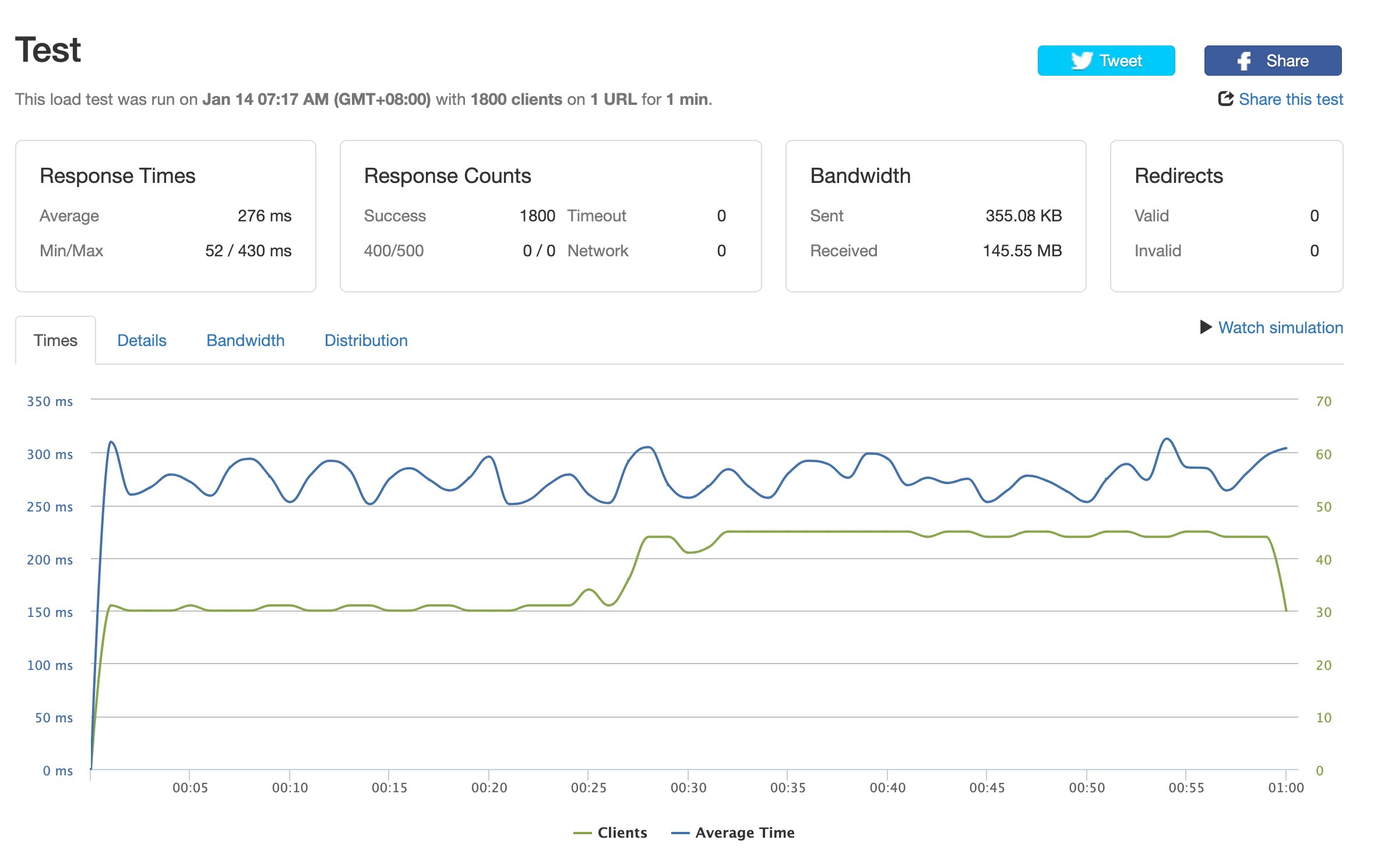1374x868 pixels.
Task: Share results on Facebook
Action: click(1273, 61)
